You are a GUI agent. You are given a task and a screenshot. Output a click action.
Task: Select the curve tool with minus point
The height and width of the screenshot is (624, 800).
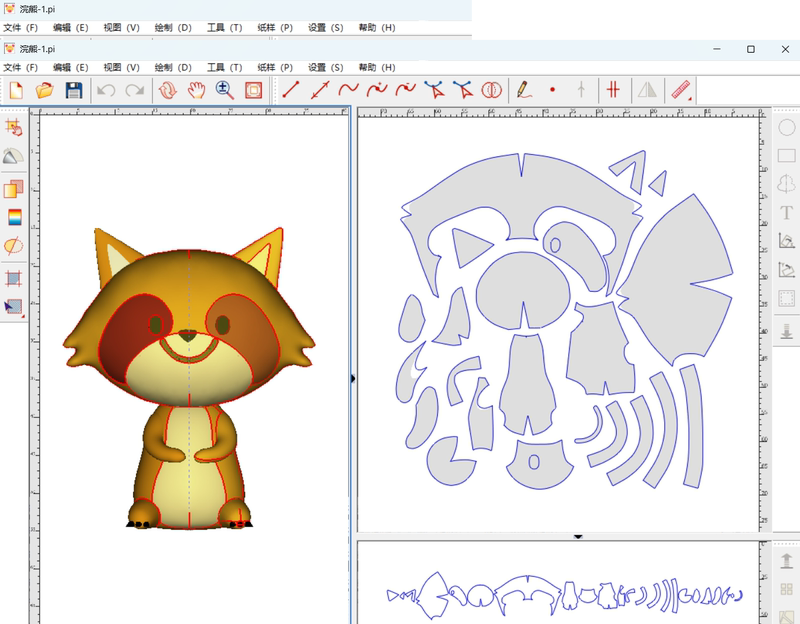(x=406, y=89)
